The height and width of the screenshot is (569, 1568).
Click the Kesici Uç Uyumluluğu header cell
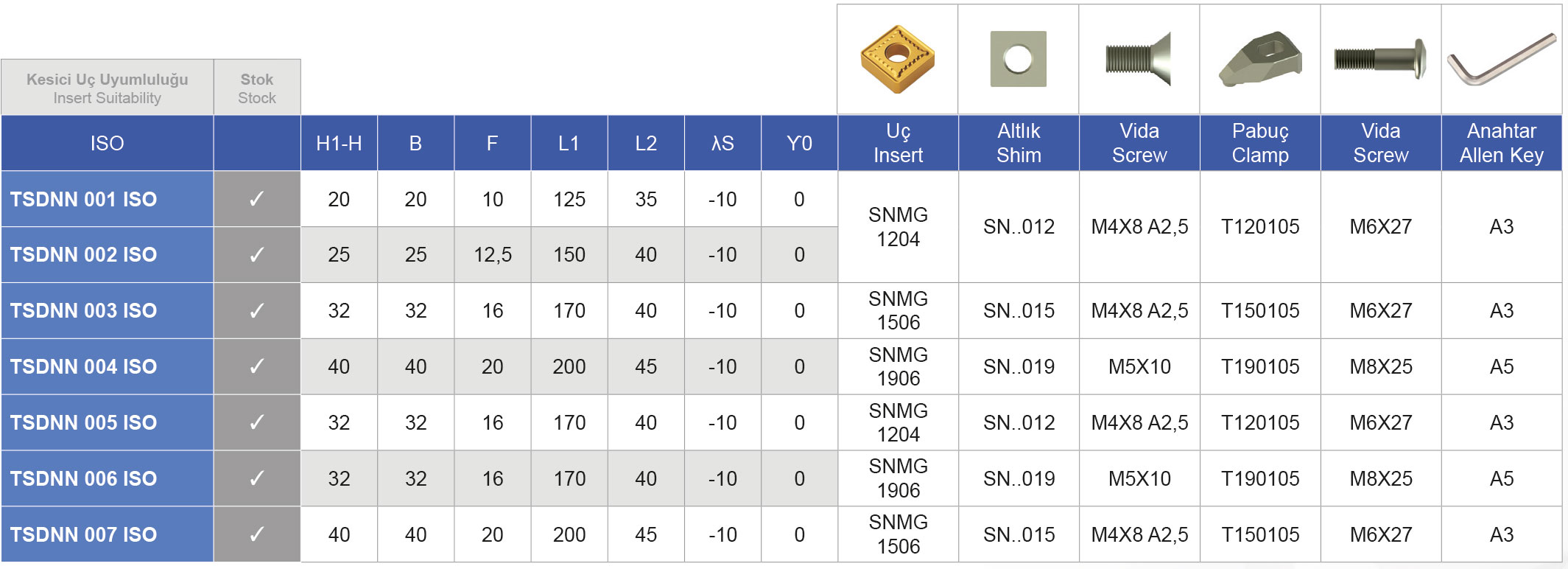tap(108, 88)
